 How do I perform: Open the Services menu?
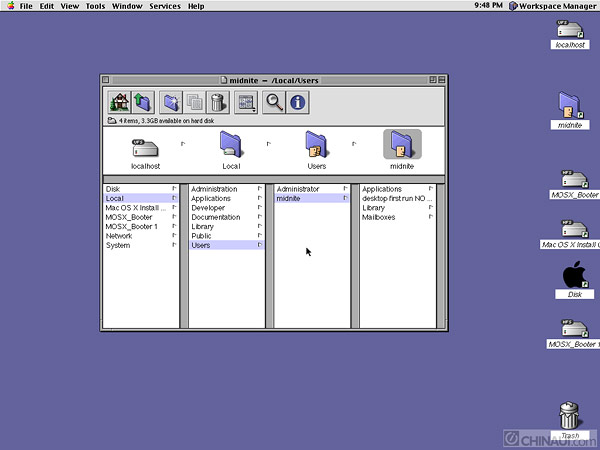point(165,6)
